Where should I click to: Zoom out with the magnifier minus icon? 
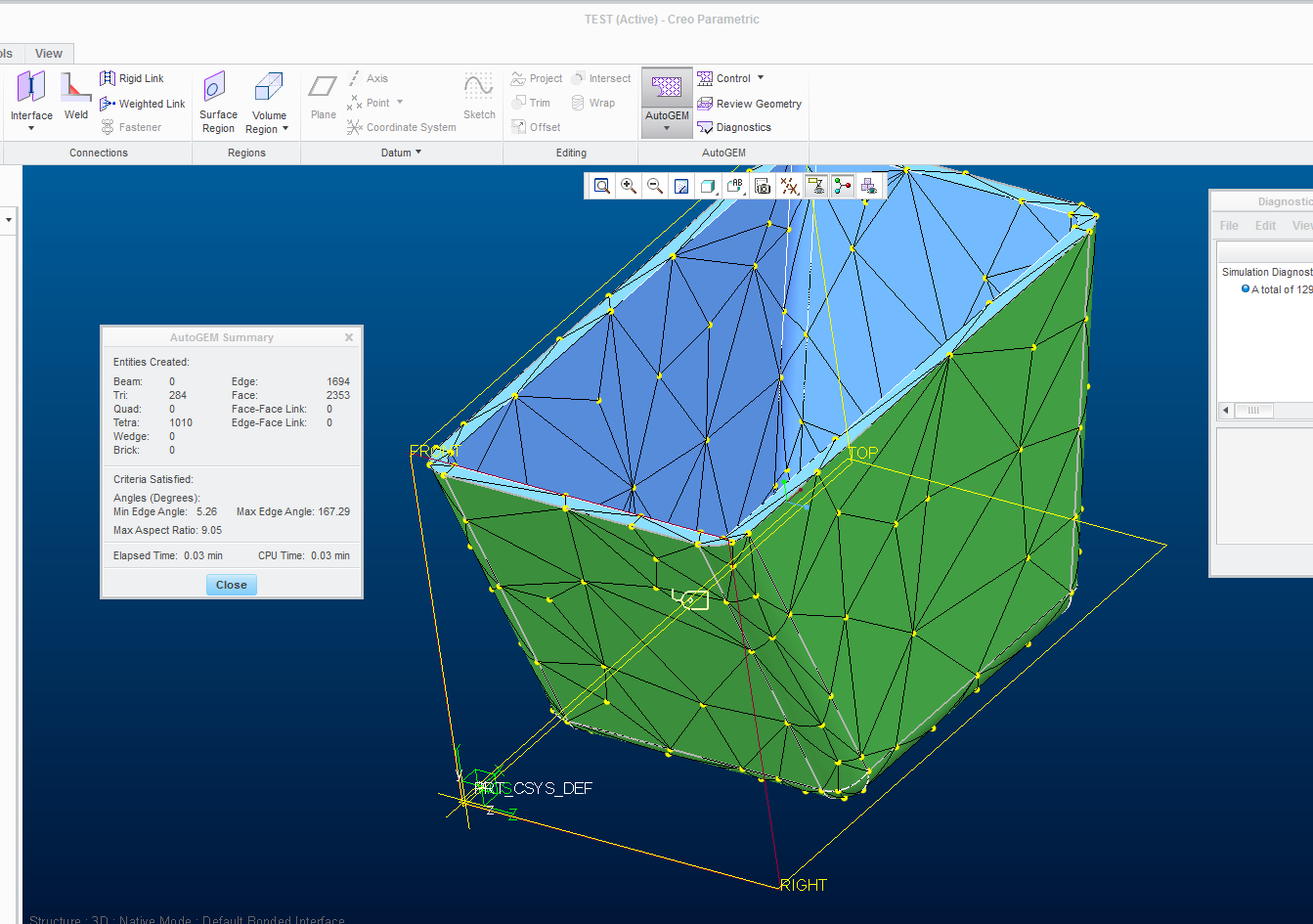(655, 186)
